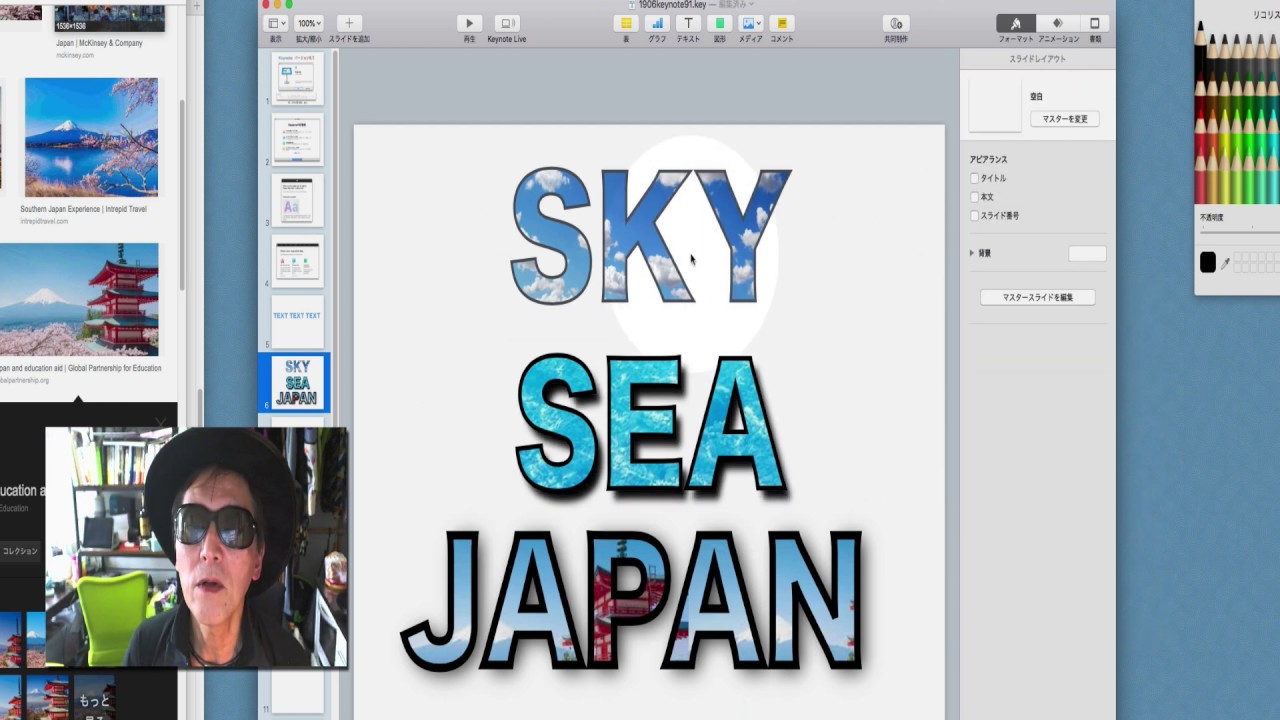Enable the スライド番号 slide number checkbox
The image size is (1280, 720).
[x=975, y=215]
